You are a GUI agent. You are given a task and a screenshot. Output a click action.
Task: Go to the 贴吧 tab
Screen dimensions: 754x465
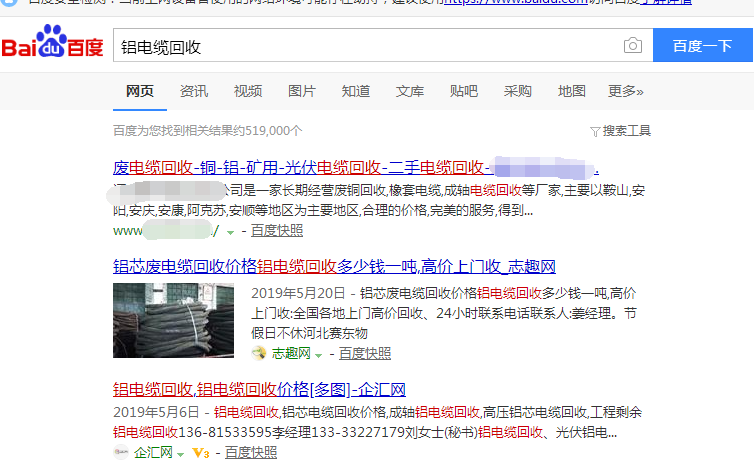[464, 91]
